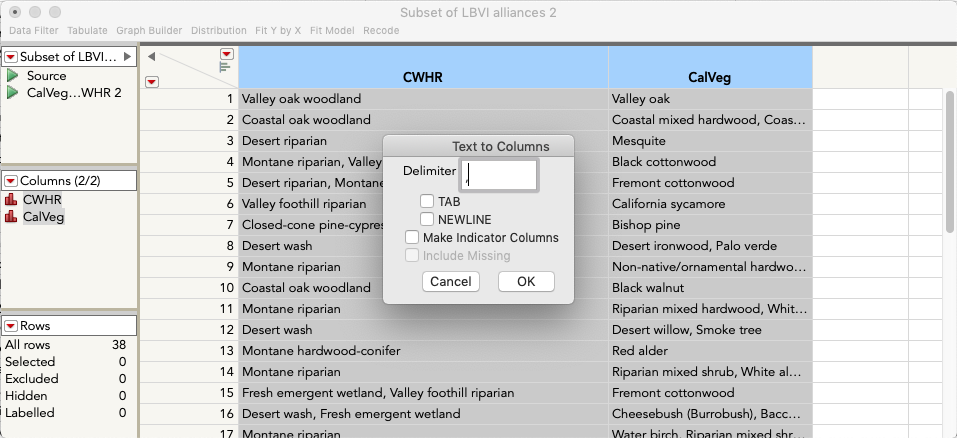Screen dimensions: 957x438
Task: Click the column list icon in table corner
Action: point(224,68)
